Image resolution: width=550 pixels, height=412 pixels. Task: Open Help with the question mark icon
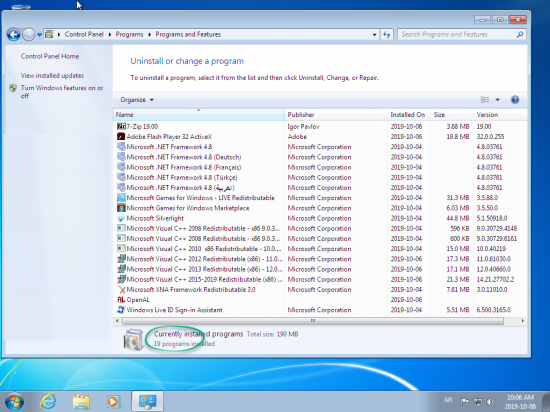pyautogui.click(x=515, y=100)
